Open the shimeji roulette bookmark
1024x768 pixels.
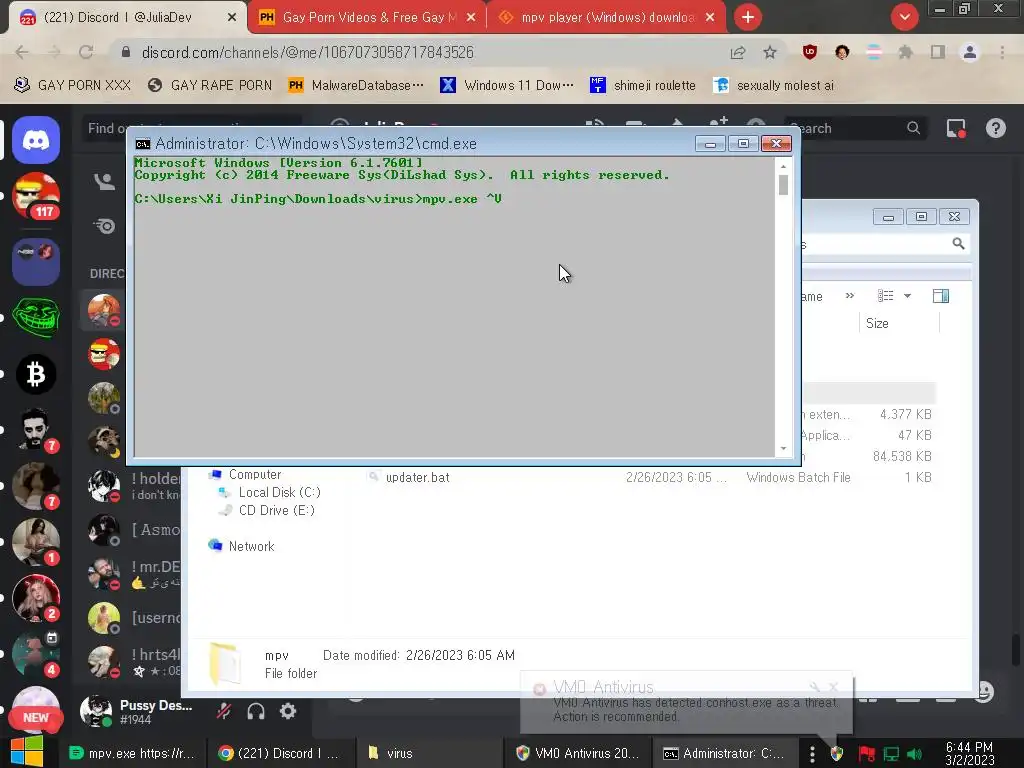[x=643, y=86]
